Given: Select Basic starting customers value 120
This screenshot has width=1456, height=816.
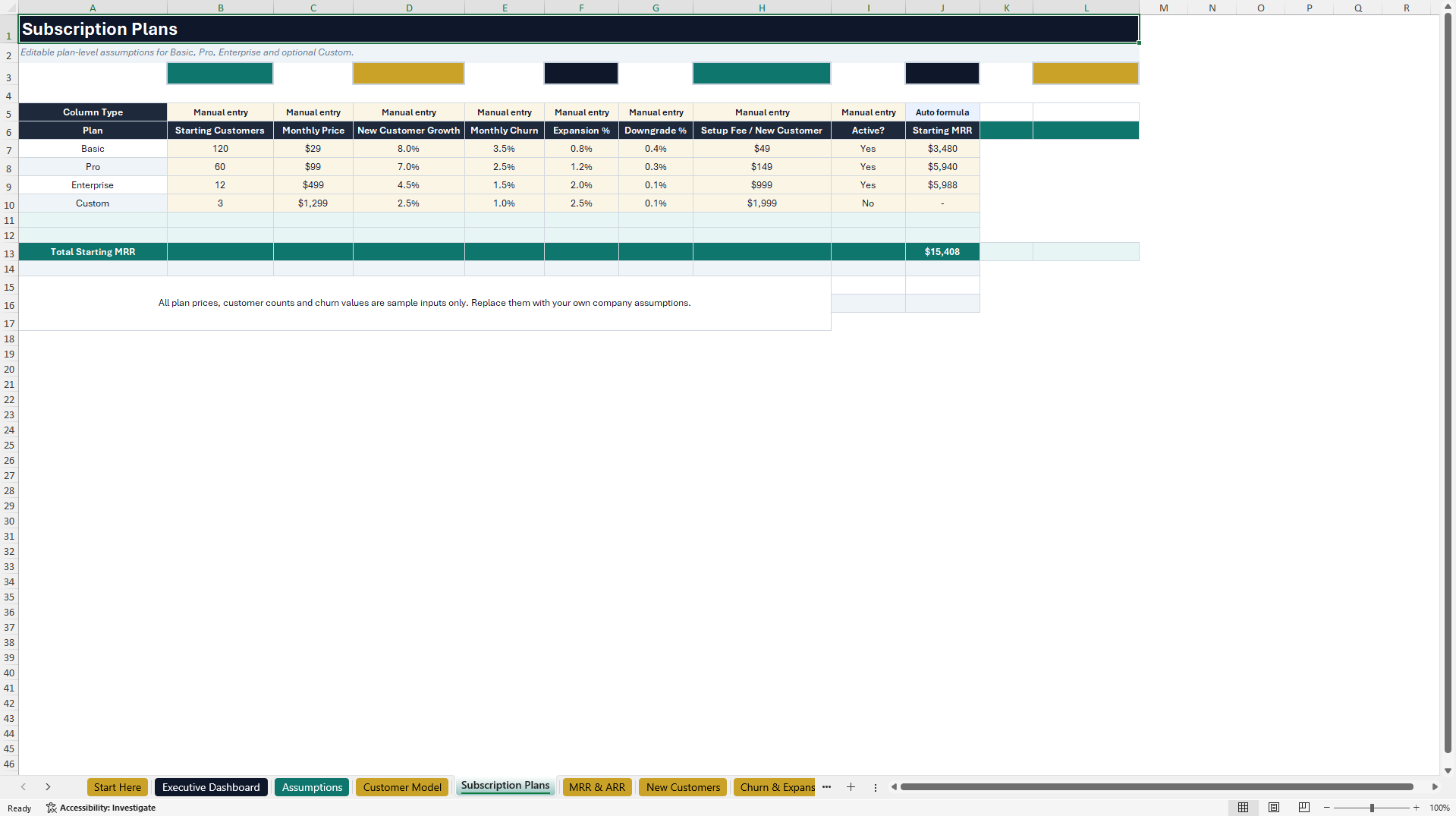Looking at the screenshot, I should coord(220,149).
